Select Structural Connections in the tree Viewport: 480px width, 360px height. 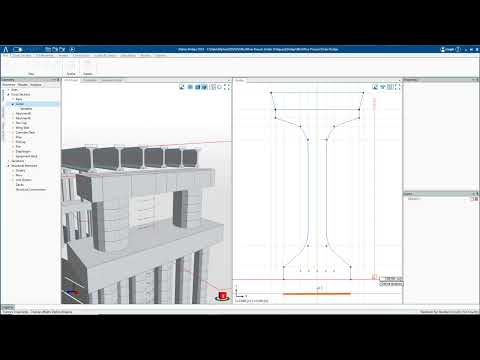point(31,189)
